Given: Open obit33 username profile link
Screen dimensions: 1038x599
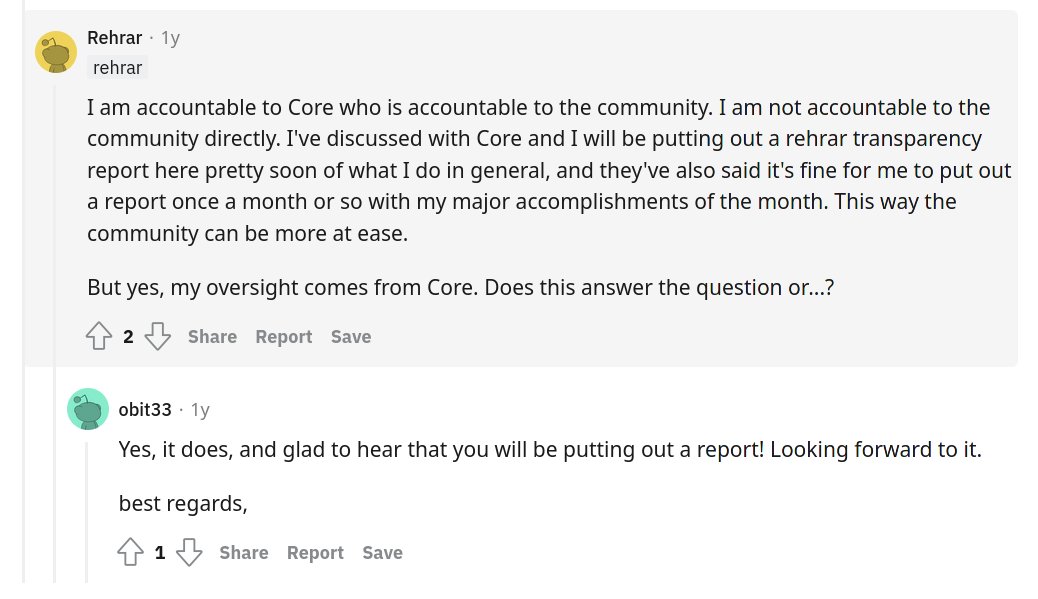Looking at the screenshot, I should coord(145,410).
